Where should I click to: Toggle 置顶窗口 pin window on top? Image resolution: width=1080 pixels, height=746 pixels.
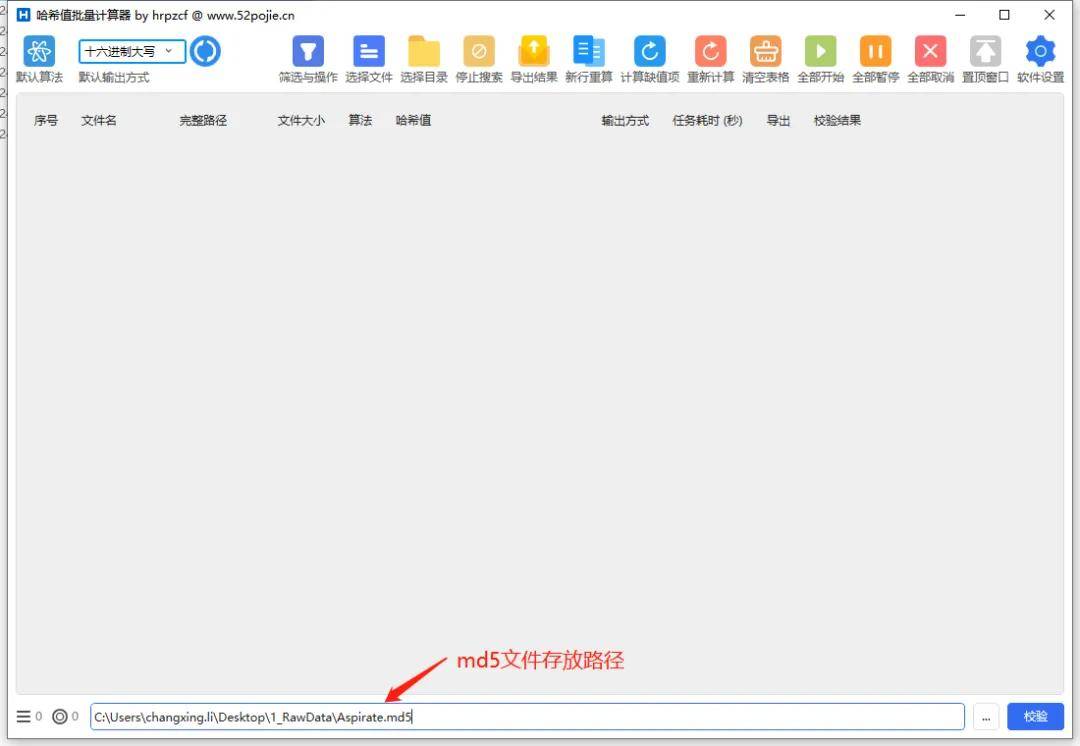[x=986, y=51]
